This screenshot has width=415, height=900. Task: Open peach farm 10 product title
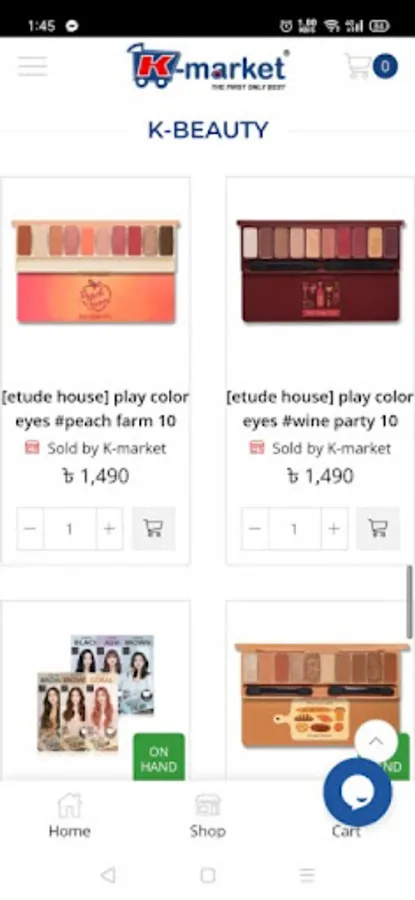pos(95,409)
